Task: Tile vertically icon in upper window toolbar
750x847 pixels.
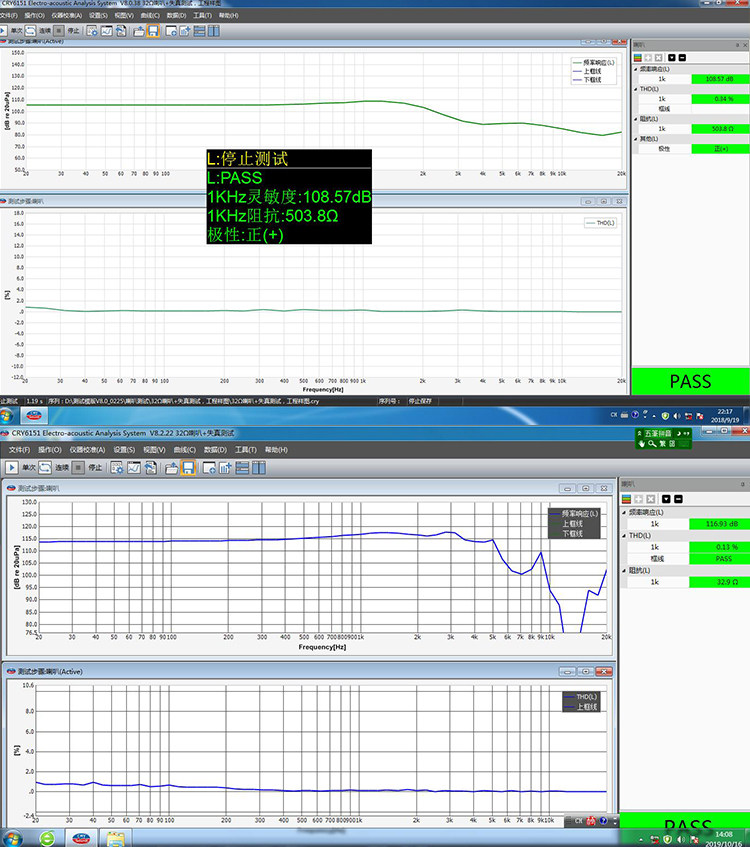Action: (214, 31)
